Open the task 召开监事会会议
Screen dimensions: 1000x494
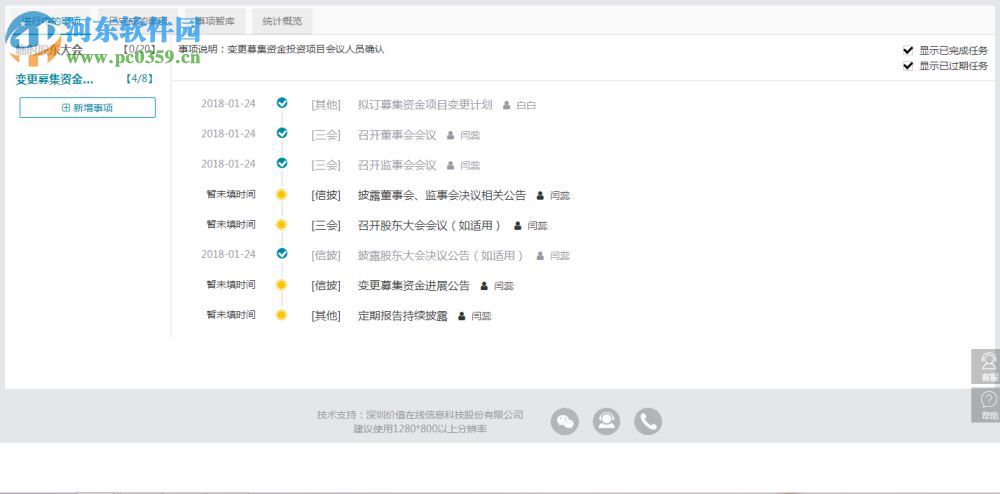coord(397,165)
